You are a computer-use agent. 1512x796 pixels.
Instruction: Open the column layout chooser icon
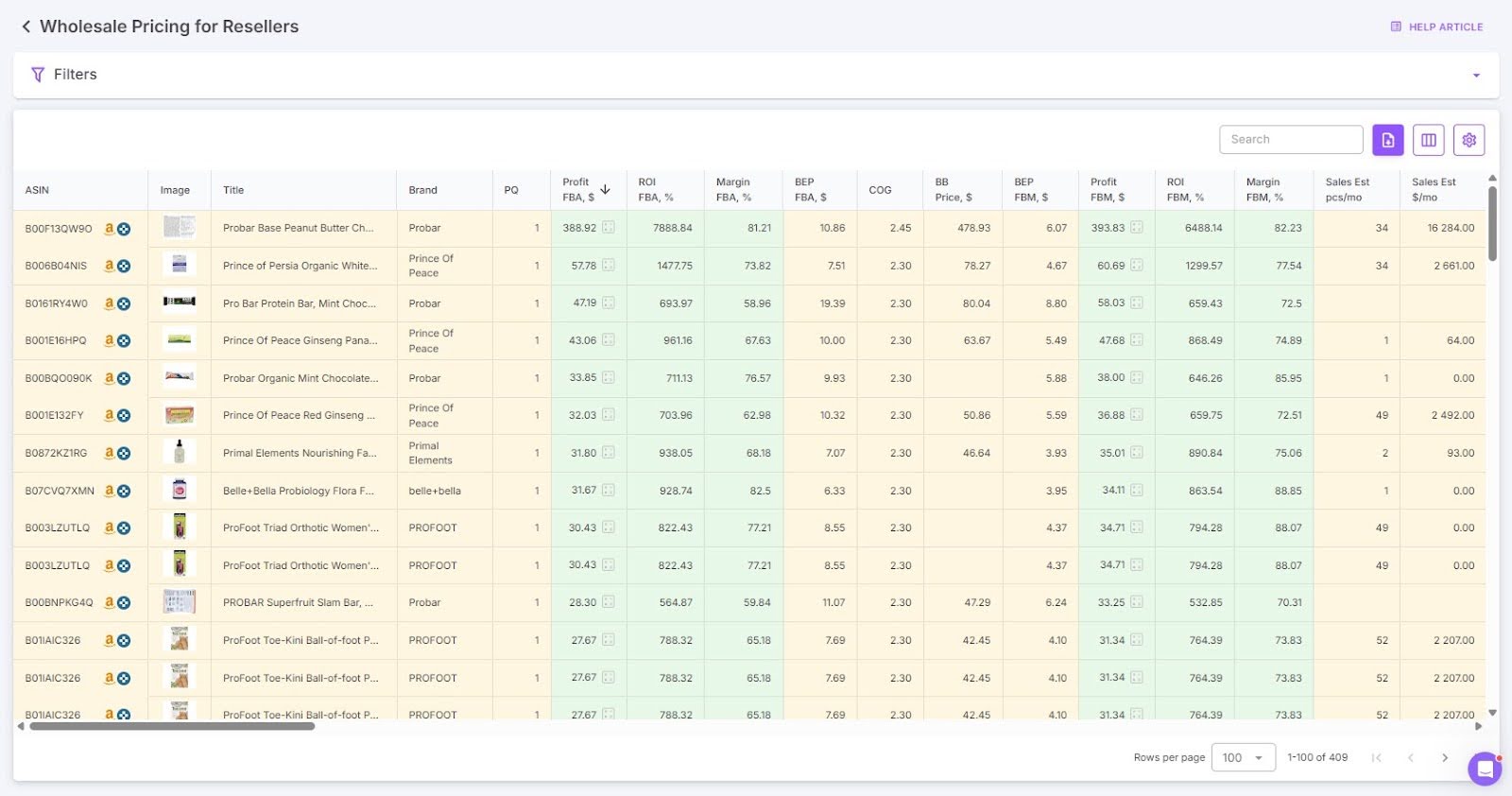1428,140
